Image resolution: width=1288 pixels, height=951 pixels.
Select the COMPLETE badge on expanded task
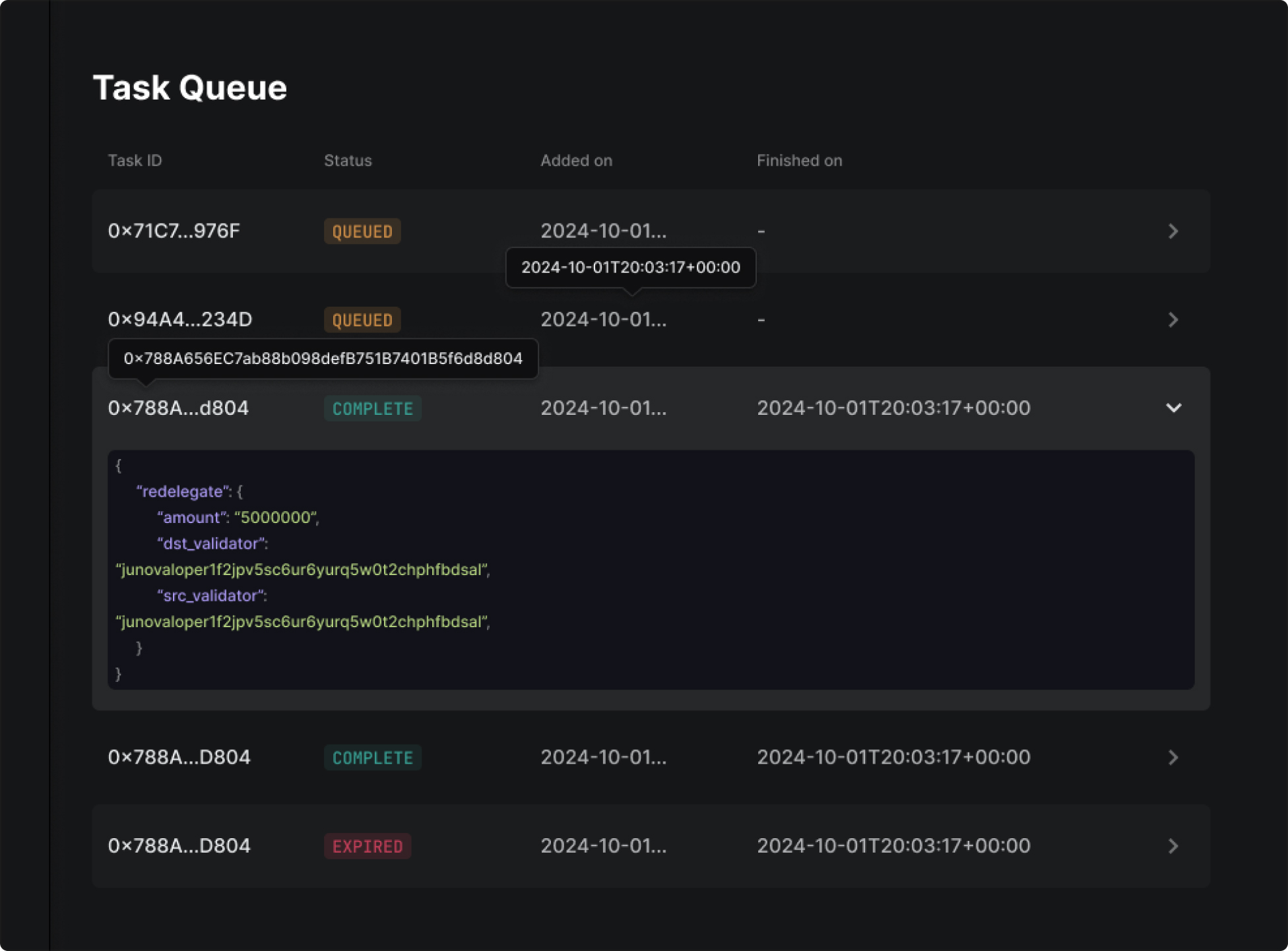click(372, 408)
